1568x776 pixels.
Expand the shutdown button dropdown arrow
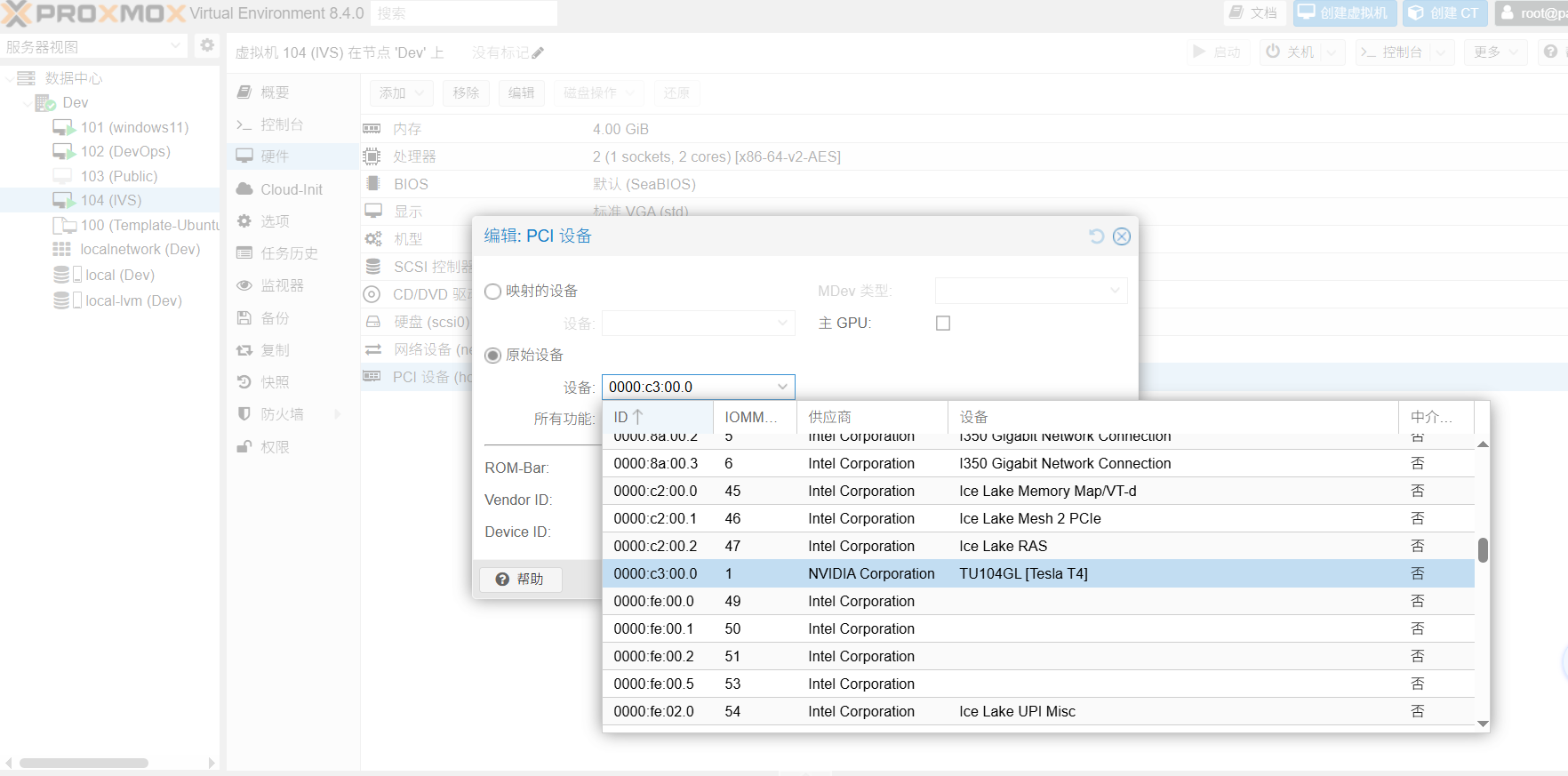(1332, 52)
